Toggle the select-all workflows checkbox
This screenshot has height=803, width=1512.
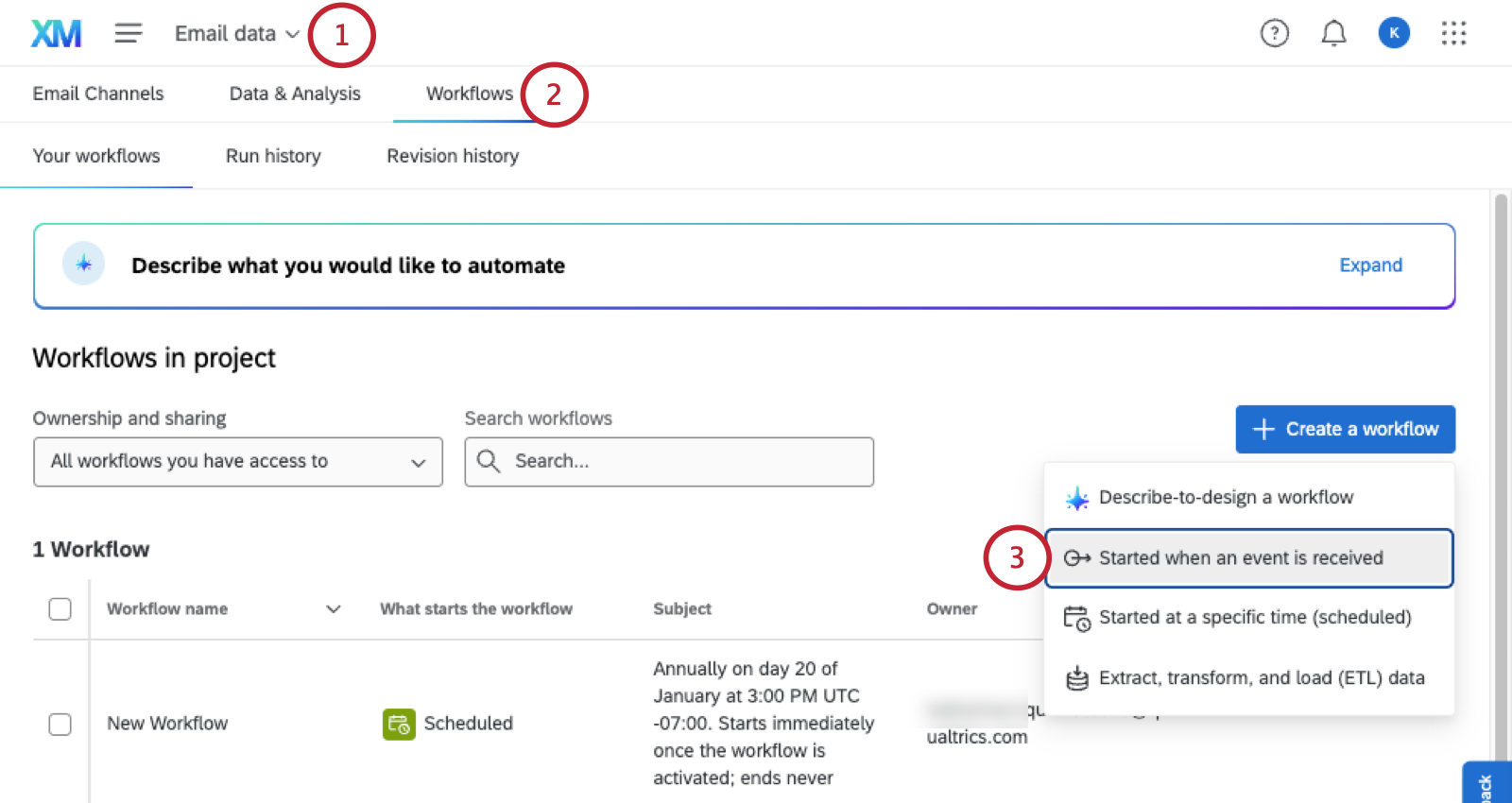point(60,609)
